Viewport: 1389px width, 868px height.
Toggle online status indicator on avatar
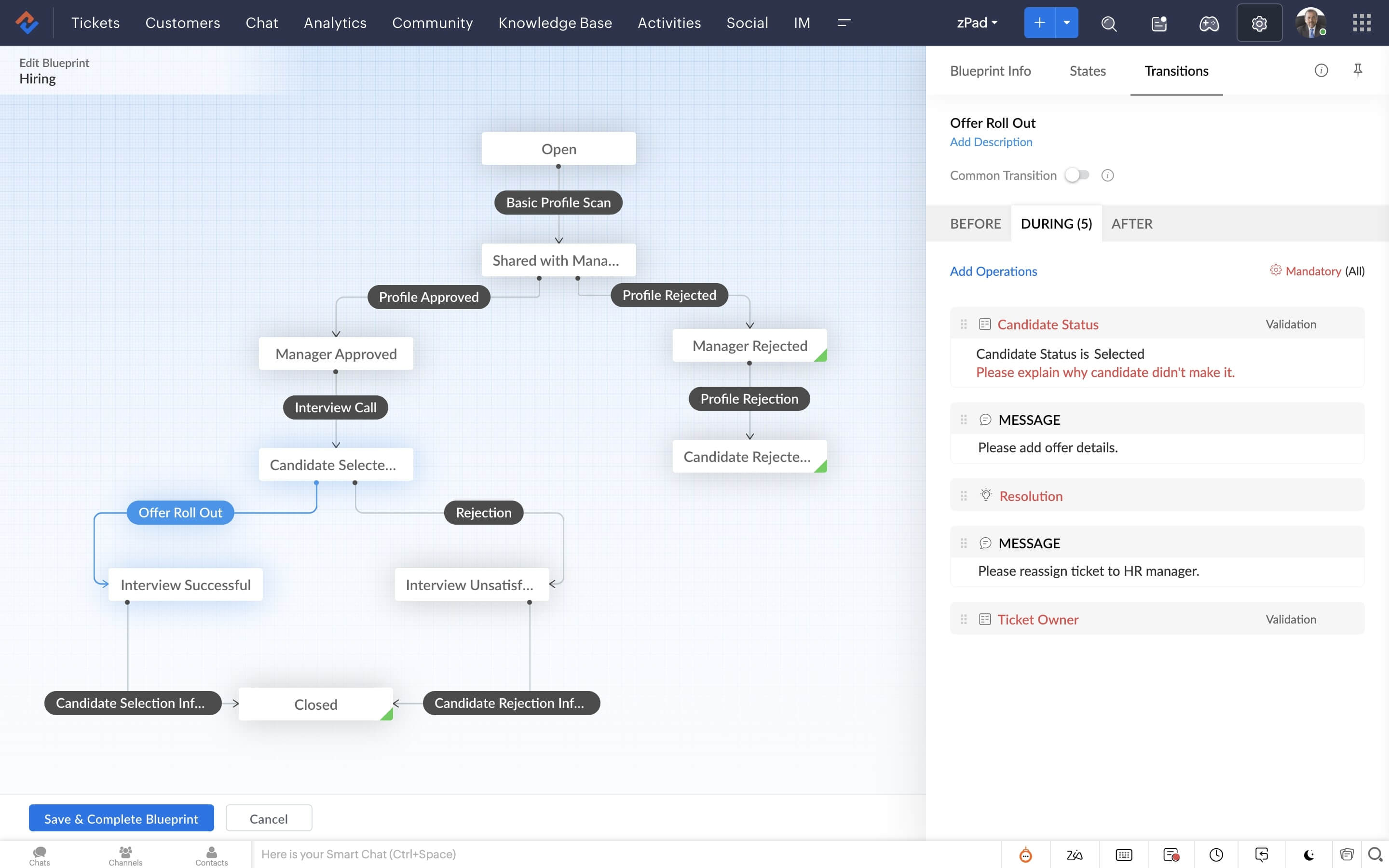tap(1322, 32)
